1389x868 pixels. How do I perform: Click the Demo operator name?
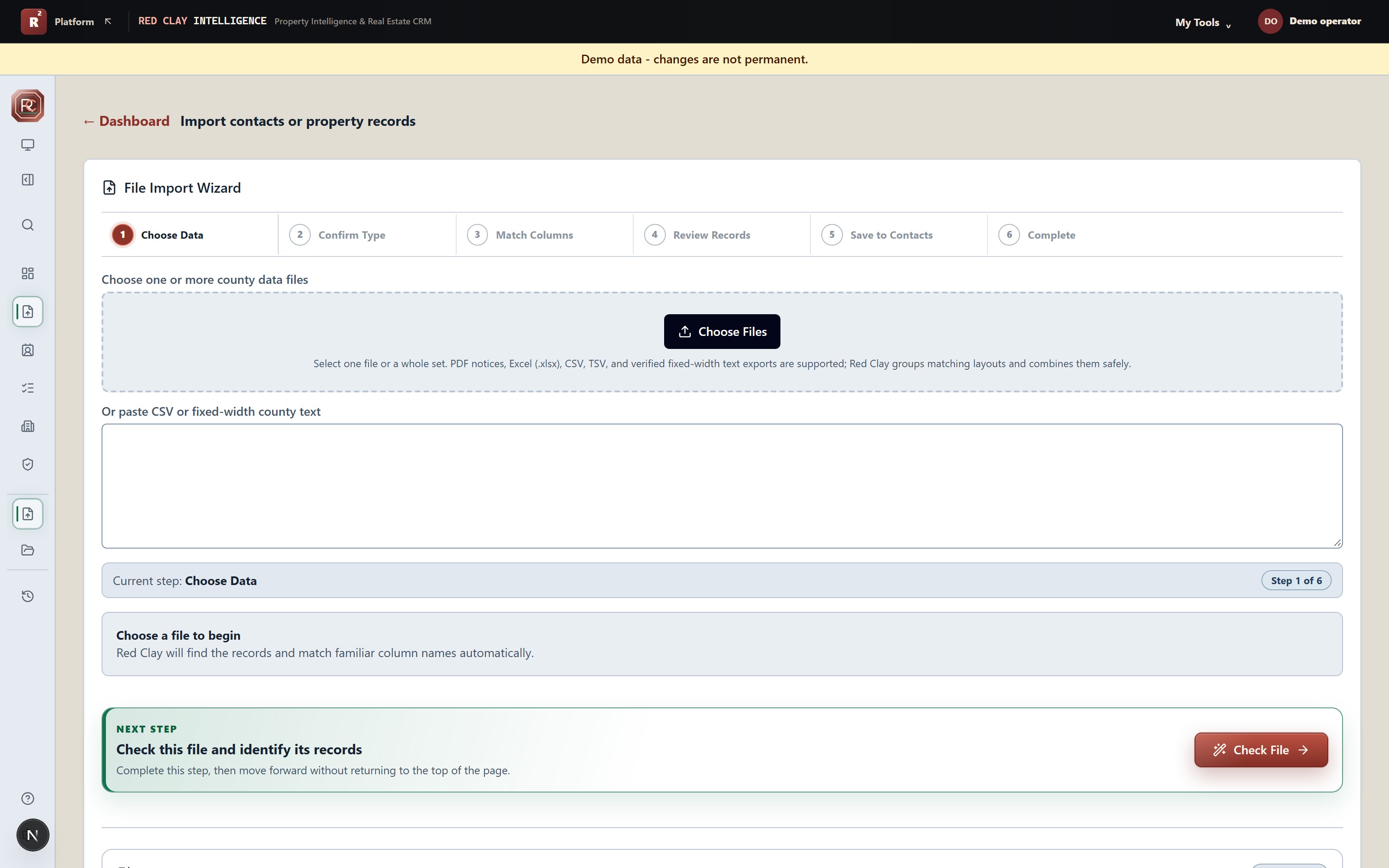tap(1325, 21)
